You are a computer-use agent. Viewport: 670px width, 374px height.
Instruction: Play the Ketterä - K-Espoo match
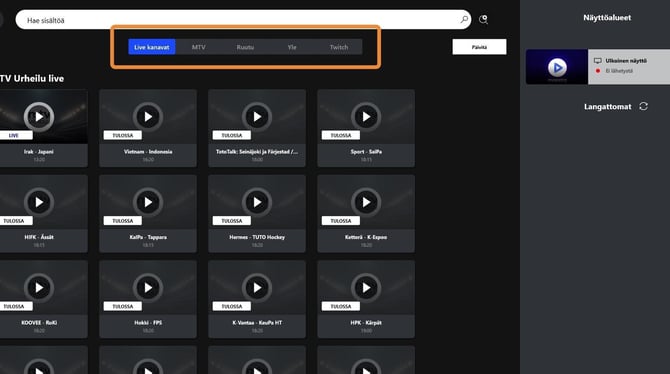click(x=366, y=202)
